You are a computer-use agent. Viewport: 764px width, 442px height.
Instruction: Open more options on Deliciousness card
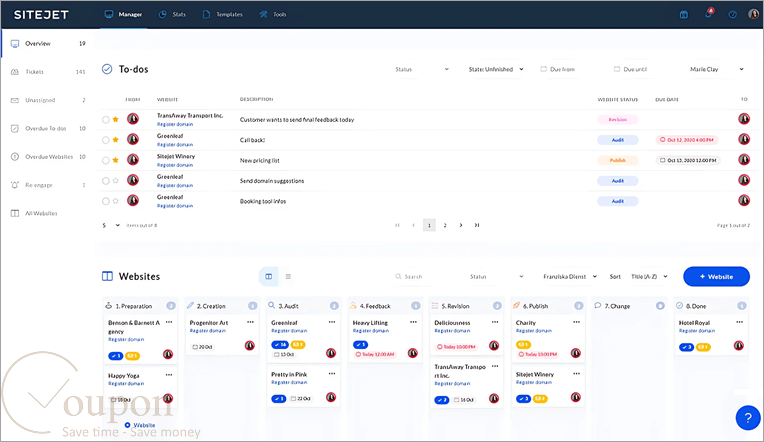(495, 322)
